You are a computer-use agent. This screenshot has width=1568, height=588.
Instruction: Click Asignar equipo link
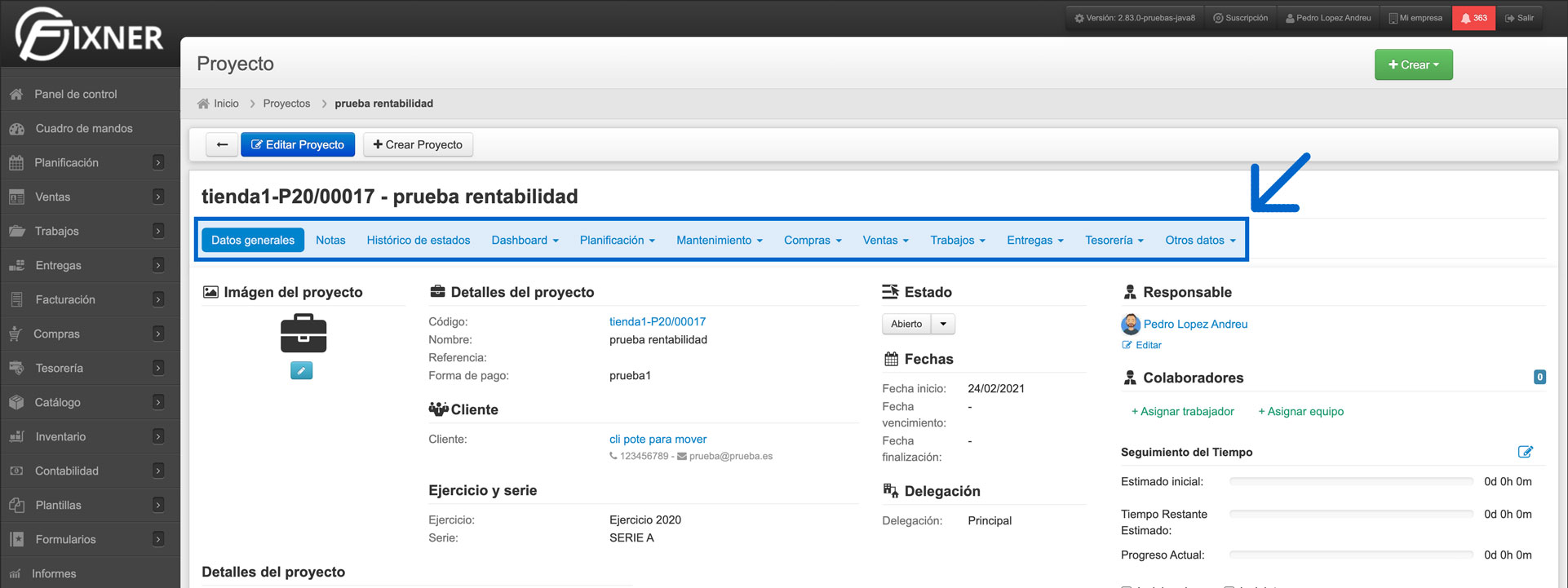(1300, 412)
